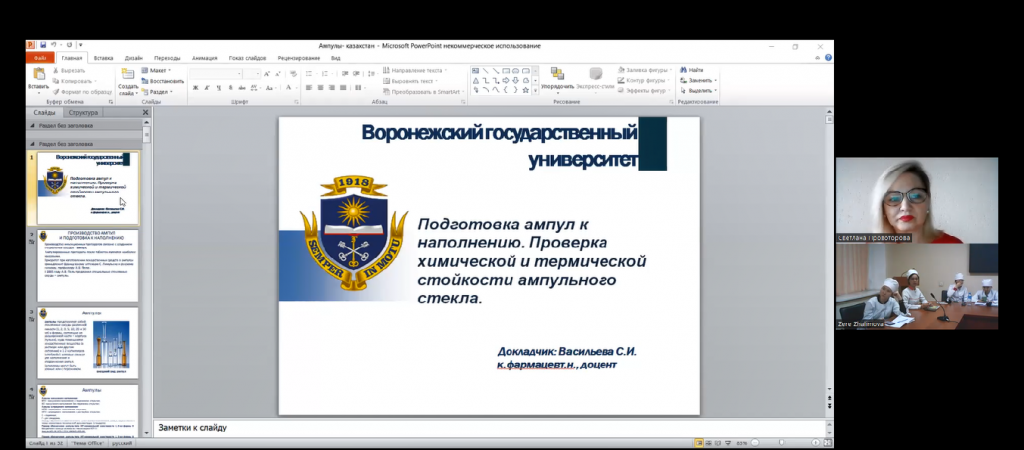Open the Переходы ribbon tab
1024x450 pixels.
(167, 58)
